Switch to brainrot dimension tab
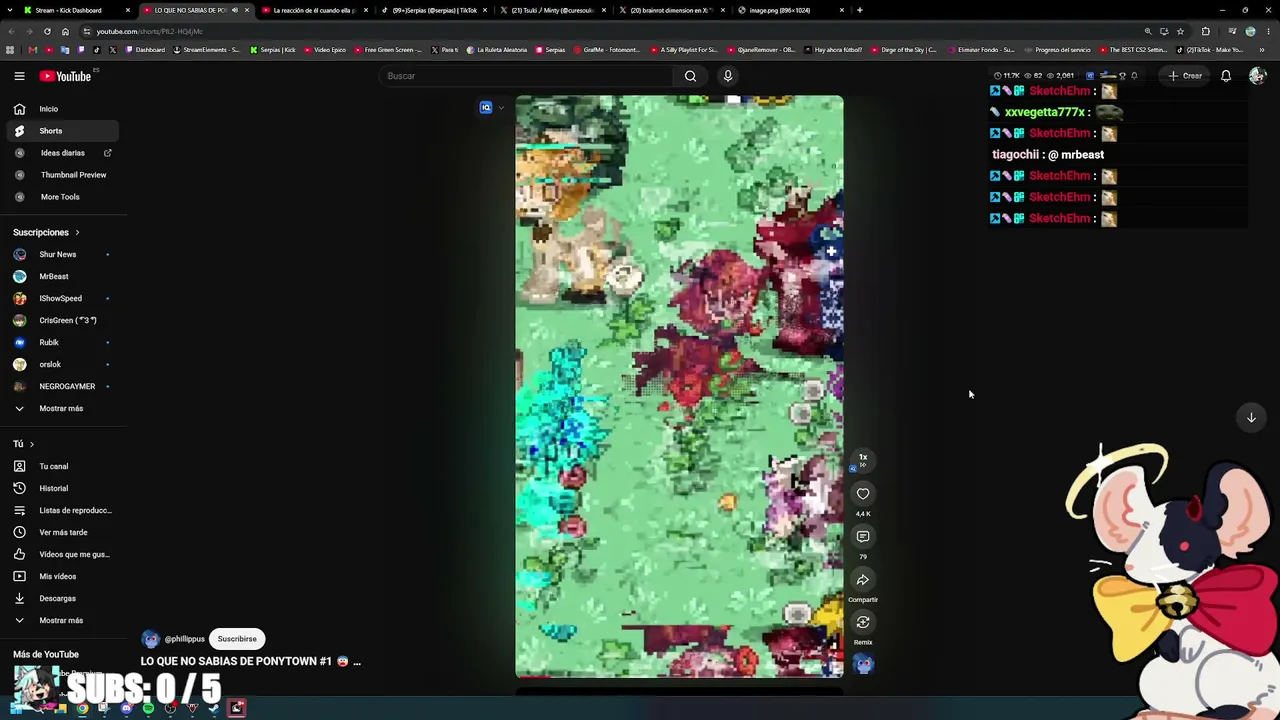Image resolution: width=1280 pixels, height=720 pixels. (671, 10)
